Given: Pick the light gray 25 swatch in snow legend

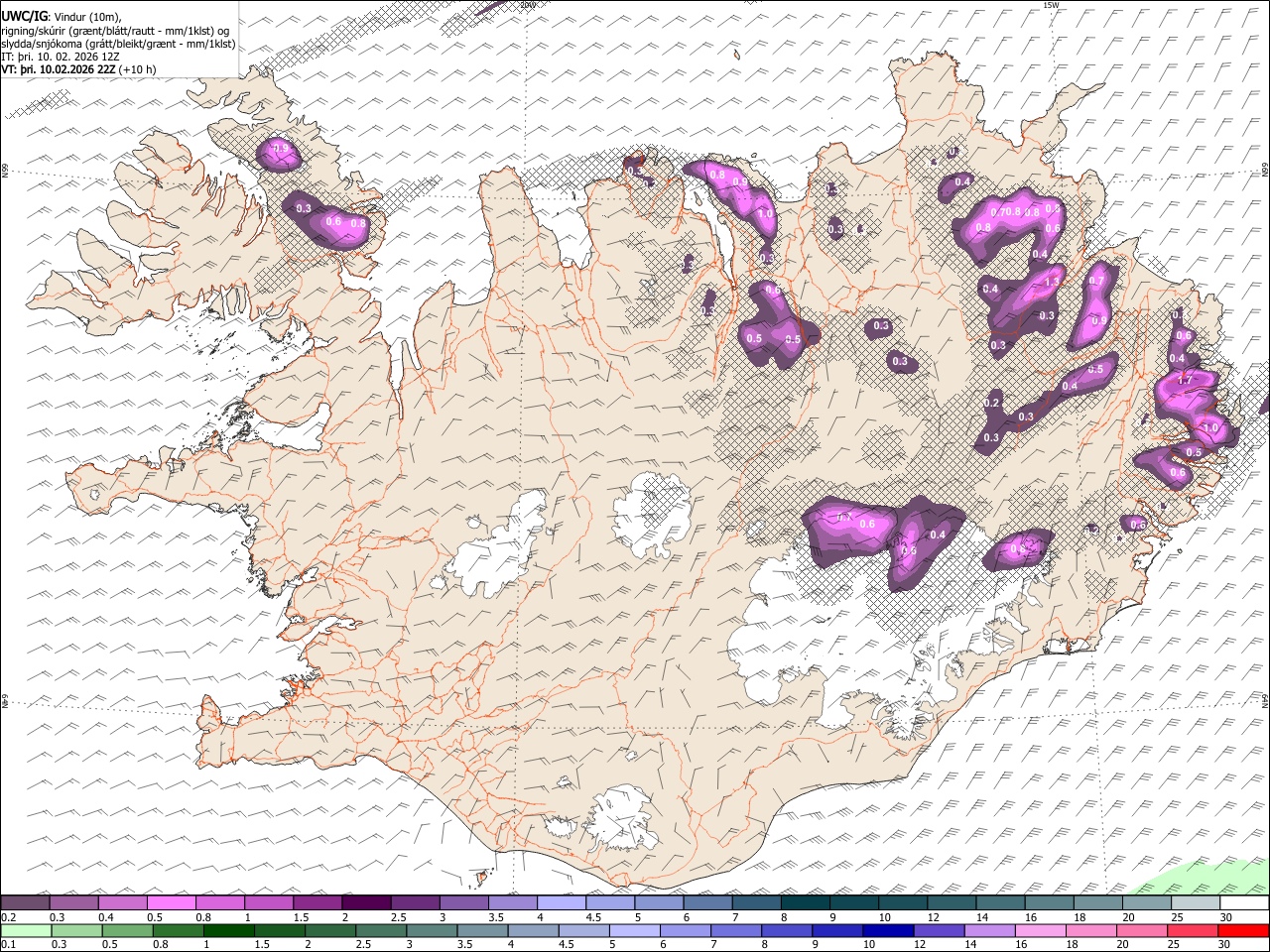Looking at the screenshot, I should [1195, 903].
